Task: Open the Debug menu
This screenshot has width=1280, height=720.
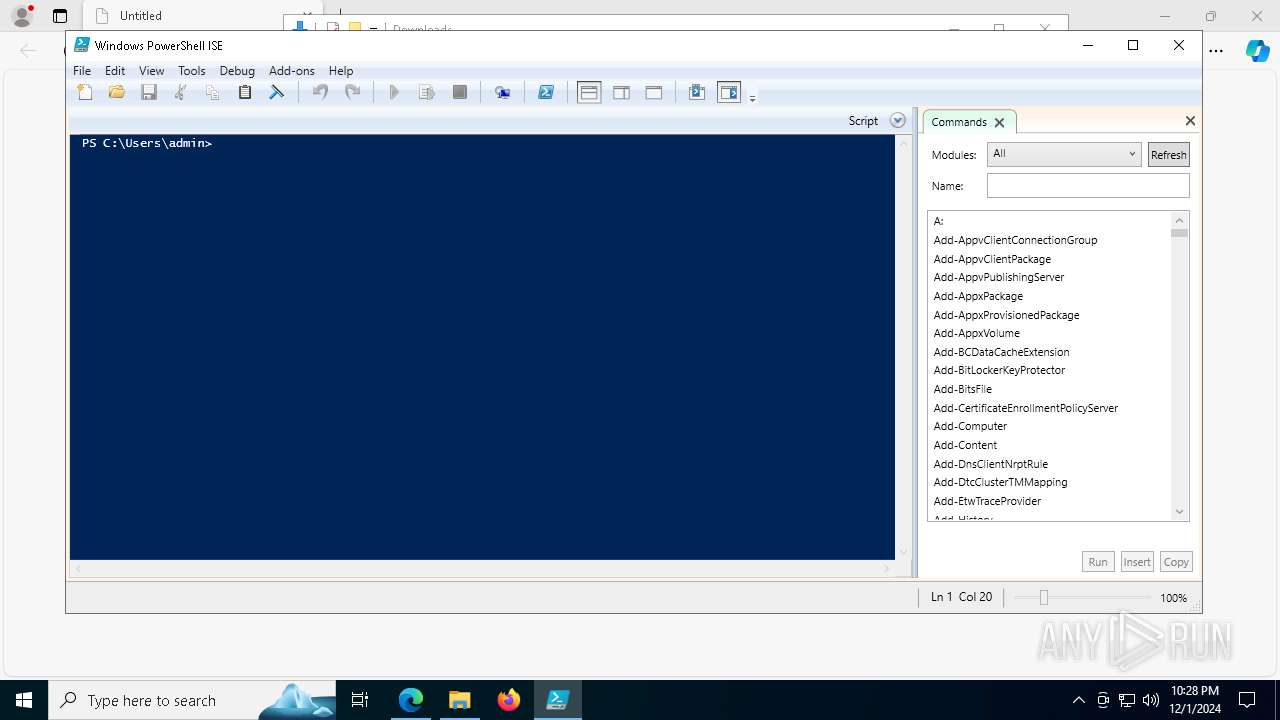Action: click(237, 71)
